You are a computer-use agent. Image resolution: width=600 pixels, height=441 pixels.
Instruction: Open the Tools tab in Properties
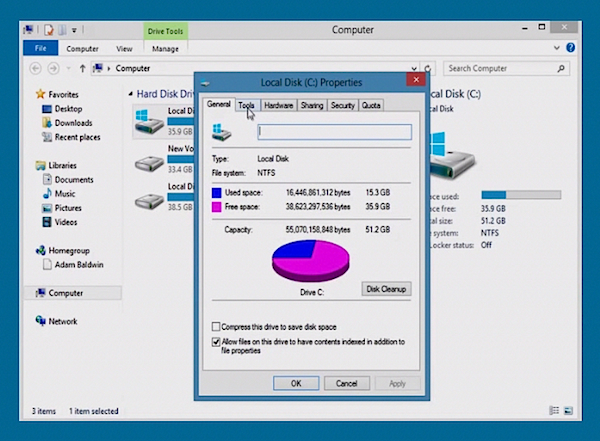[246, 105]
